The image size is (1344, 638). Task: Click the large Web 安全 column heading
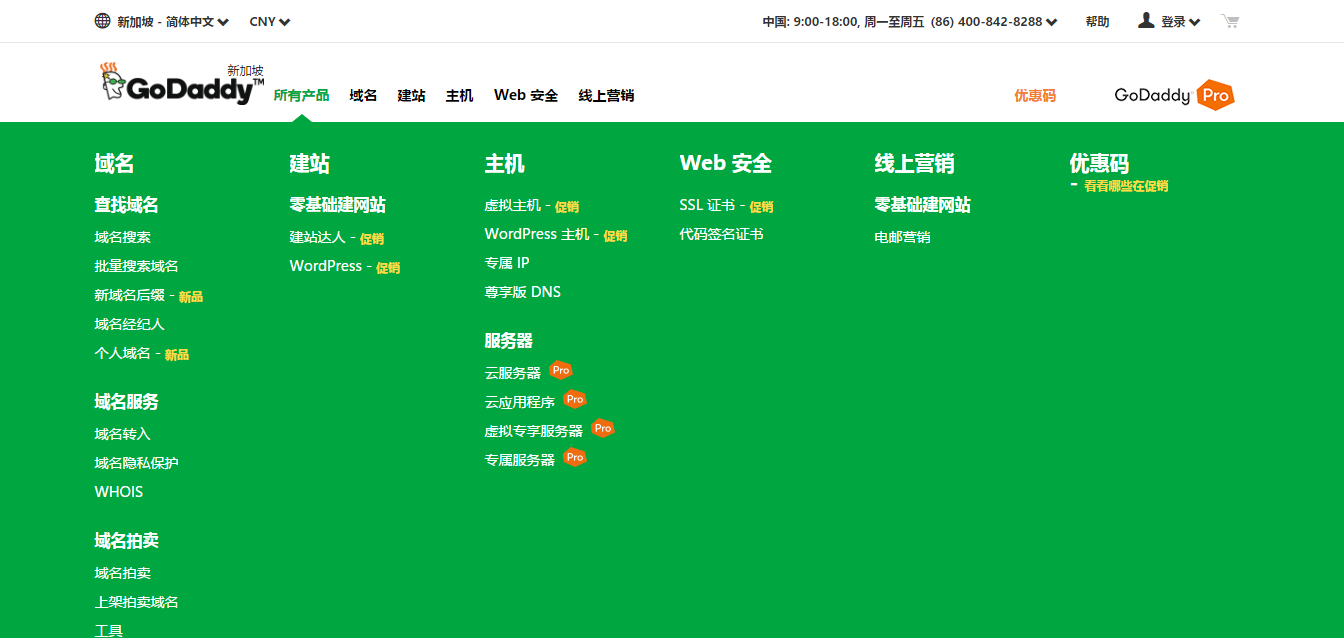[x=726, y=163]
